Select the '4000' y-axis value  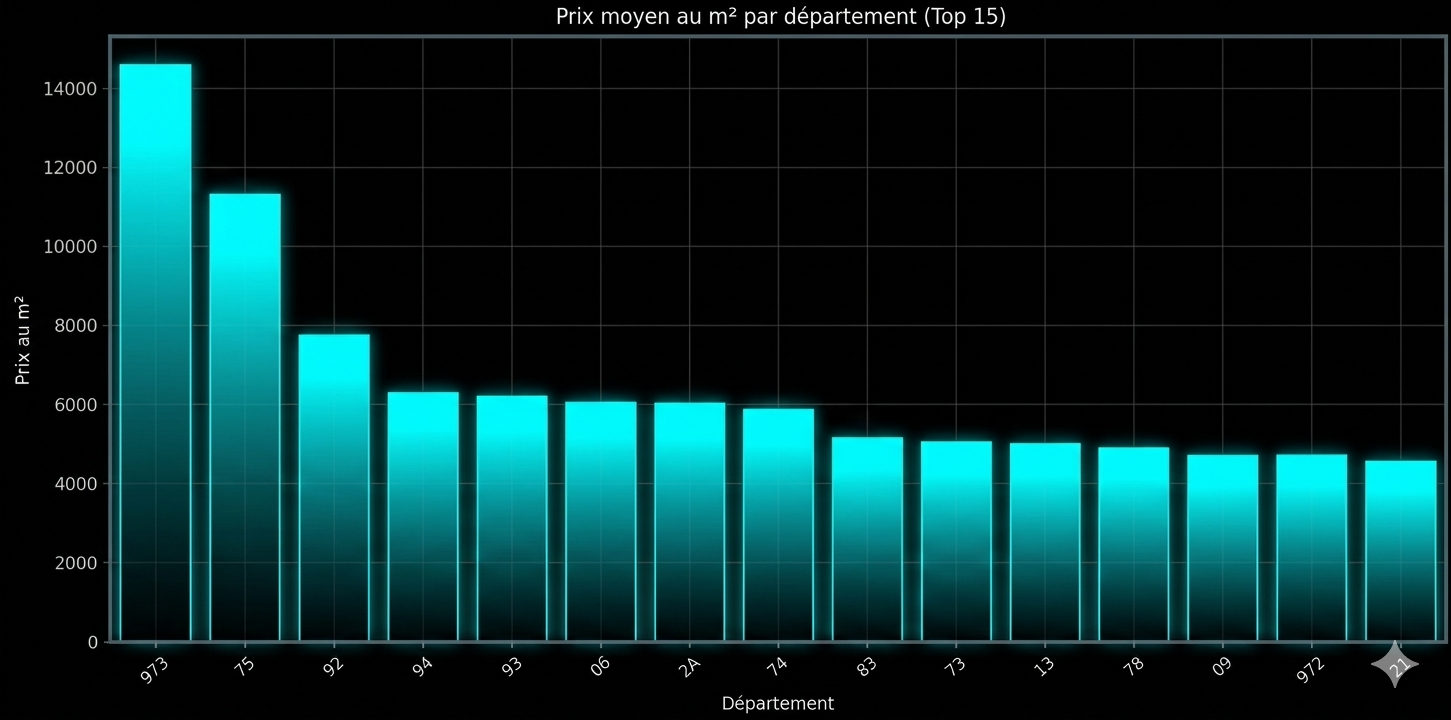coord(75,484)
